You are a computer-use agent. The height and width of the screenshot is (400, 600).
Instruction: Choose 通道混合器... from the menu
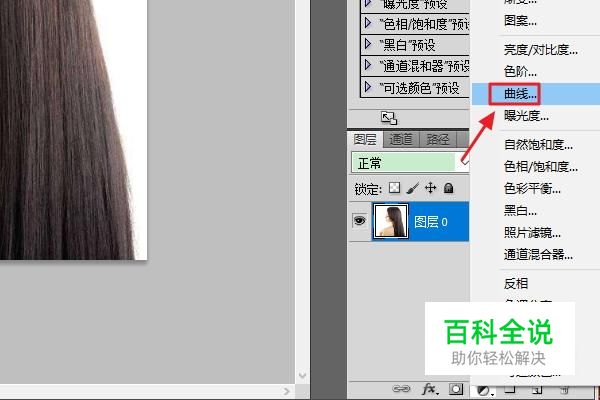538,254
